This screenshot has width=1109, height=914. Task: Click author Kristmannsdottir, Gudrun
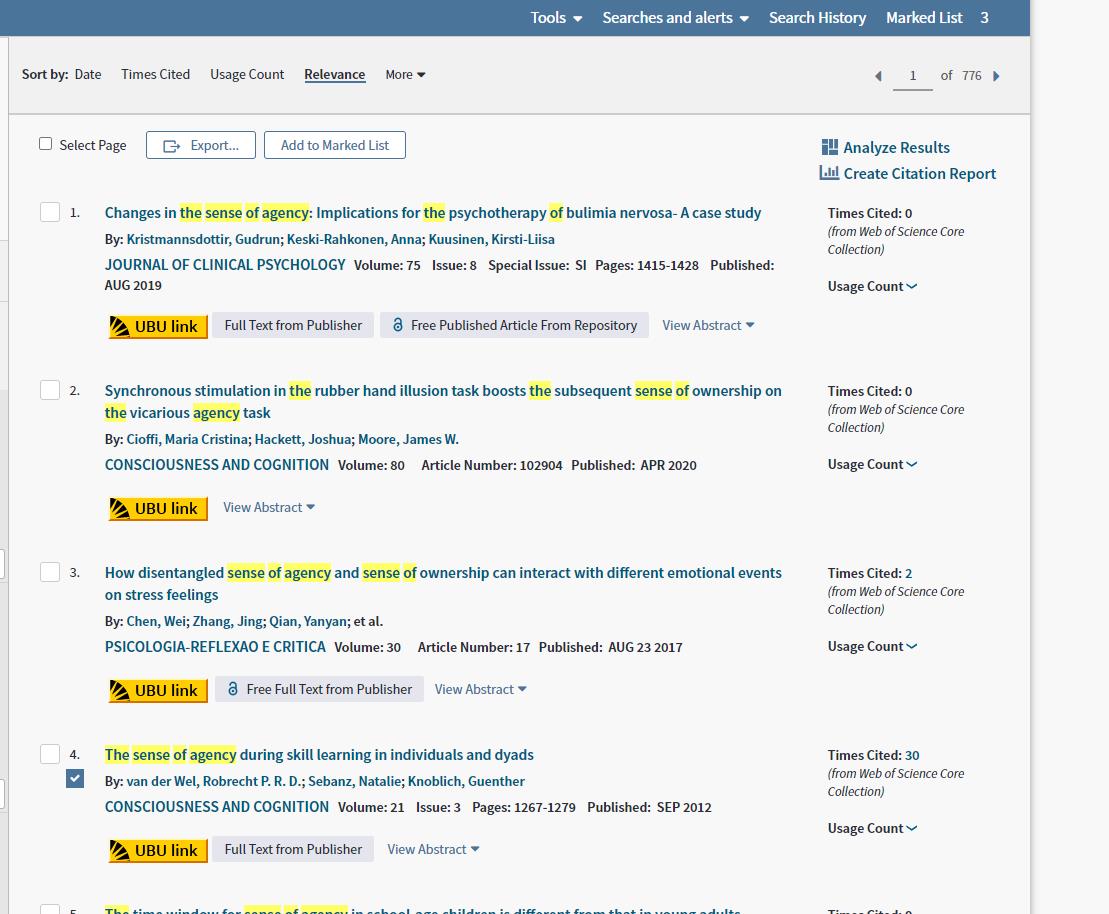(x=203, y=239)
